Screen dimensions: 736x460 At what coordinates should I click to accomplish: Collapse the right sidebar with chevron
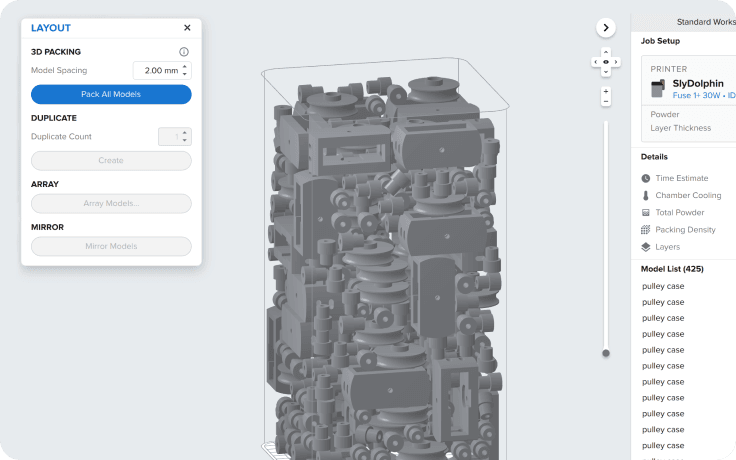[x=606, y=28]
